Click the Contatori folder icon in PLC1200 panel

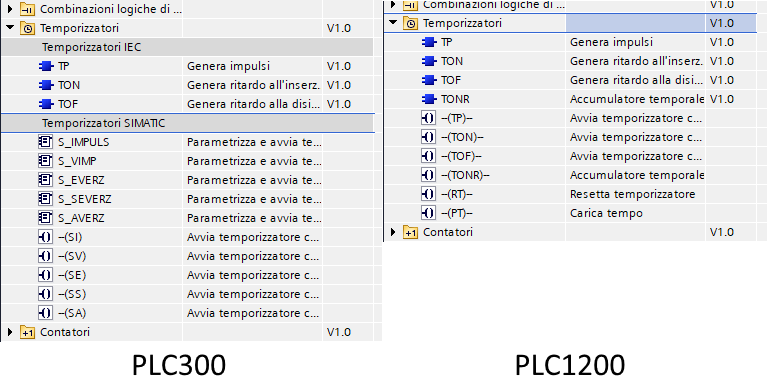(x=410, y=232)
